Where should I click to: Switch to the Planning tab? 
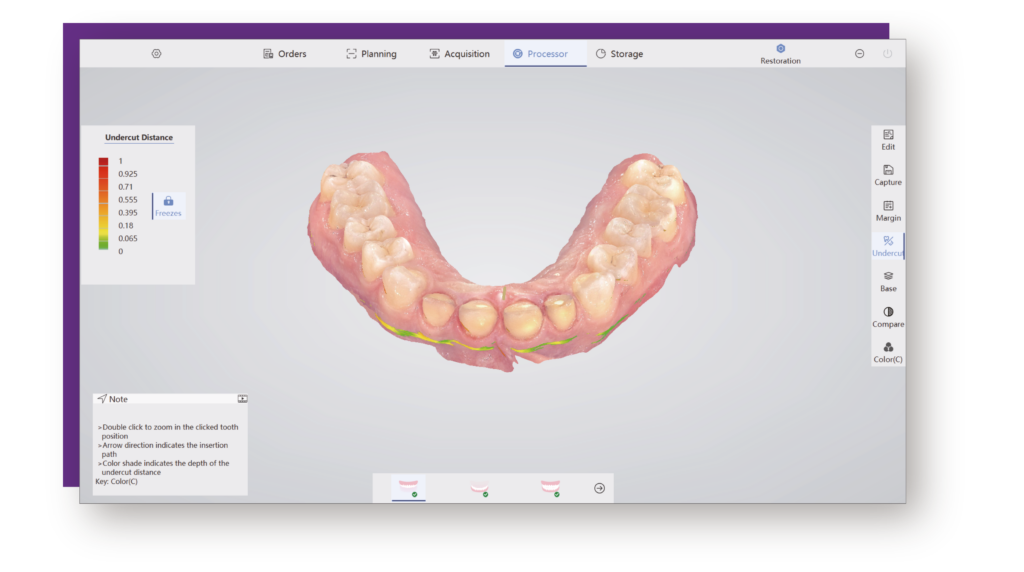pos(371,54)
